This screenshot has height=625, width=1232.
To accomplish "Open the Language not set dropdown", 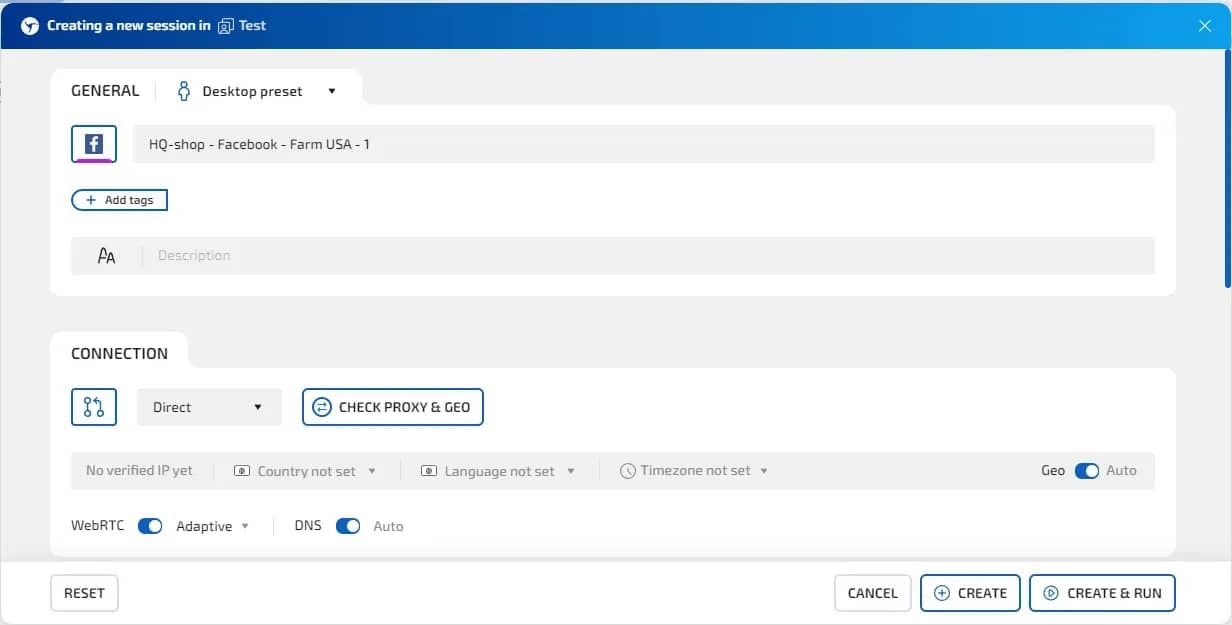I will point(499,471).
